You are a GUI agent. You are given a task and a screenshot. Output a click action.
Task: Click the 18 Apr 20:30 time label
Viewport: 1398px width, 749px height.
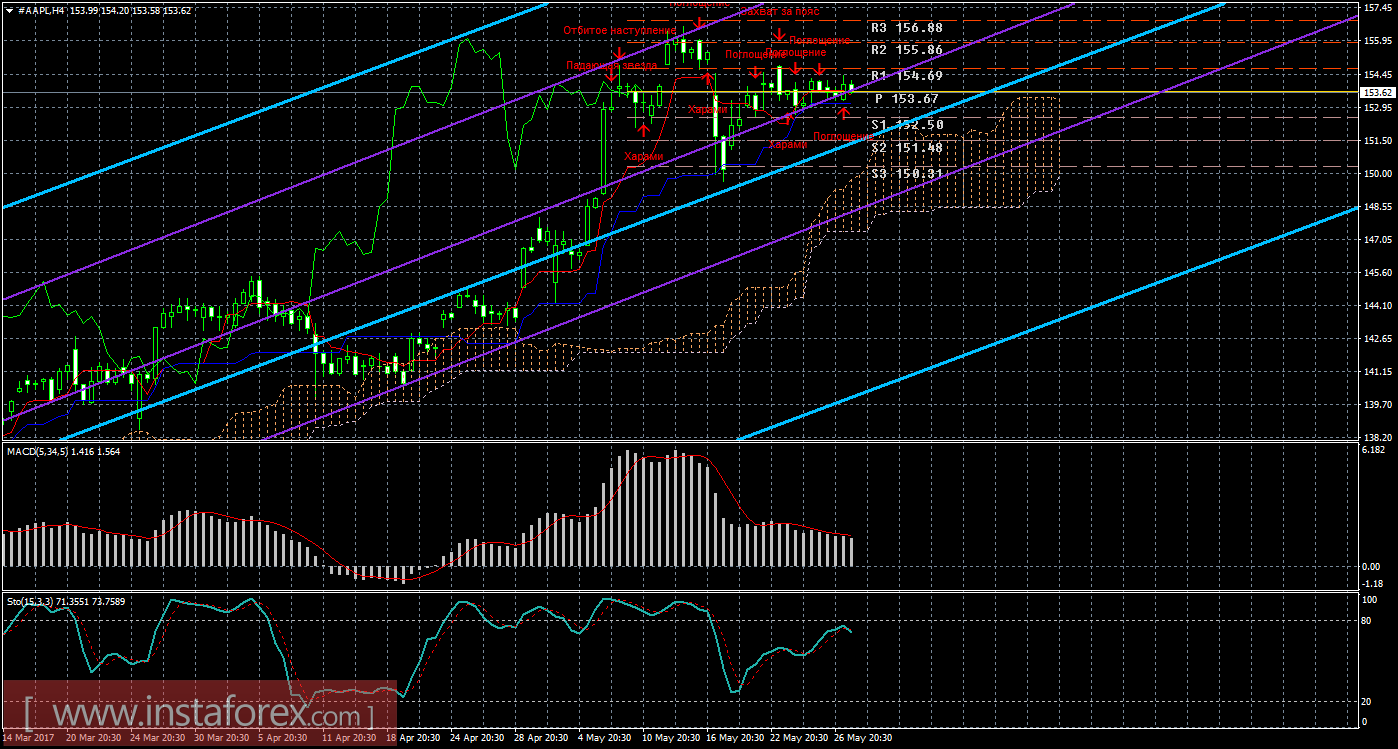coord(414,738)
